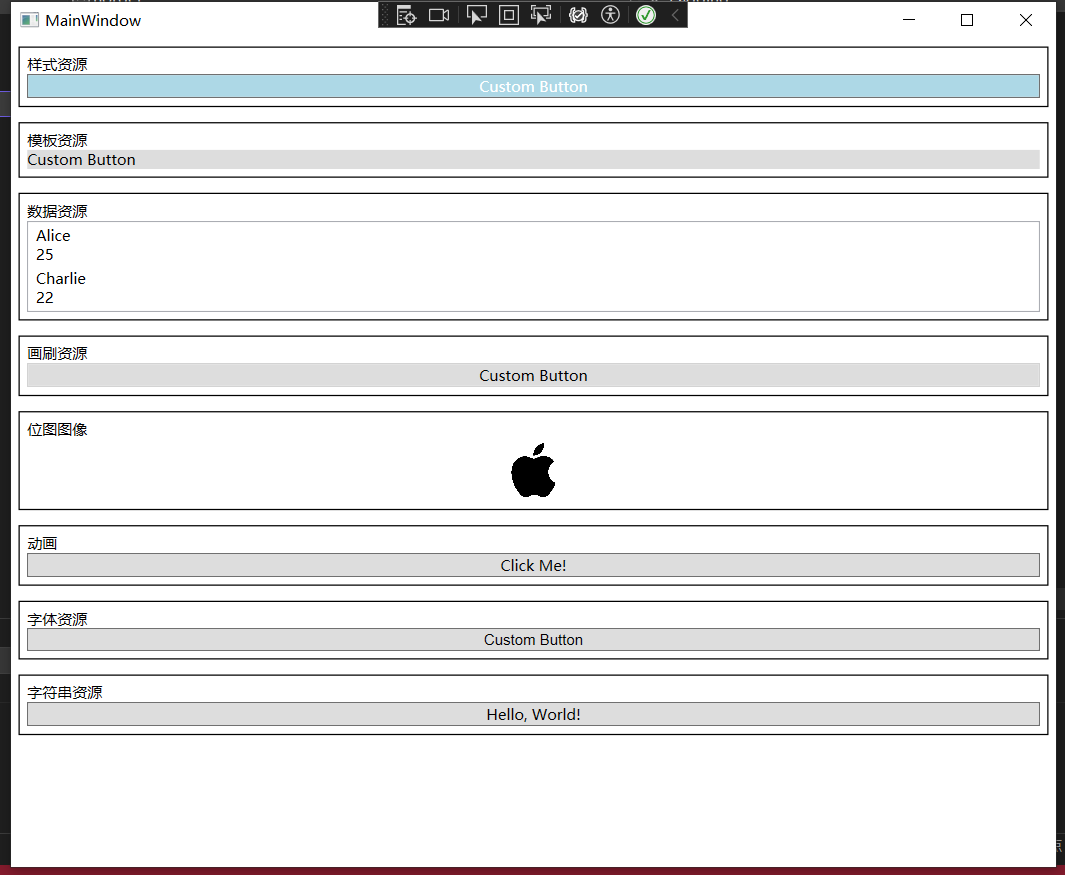Click the toolbar drag grip handle

(385, 15)
